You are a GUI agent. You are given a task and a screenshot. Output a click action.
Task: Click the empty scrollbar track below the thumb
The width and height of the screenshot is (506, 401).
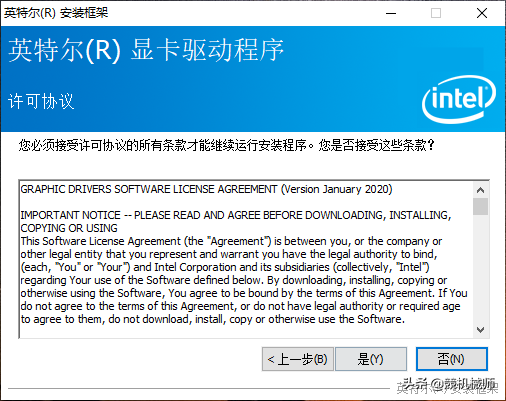click(x=480, y=268)
